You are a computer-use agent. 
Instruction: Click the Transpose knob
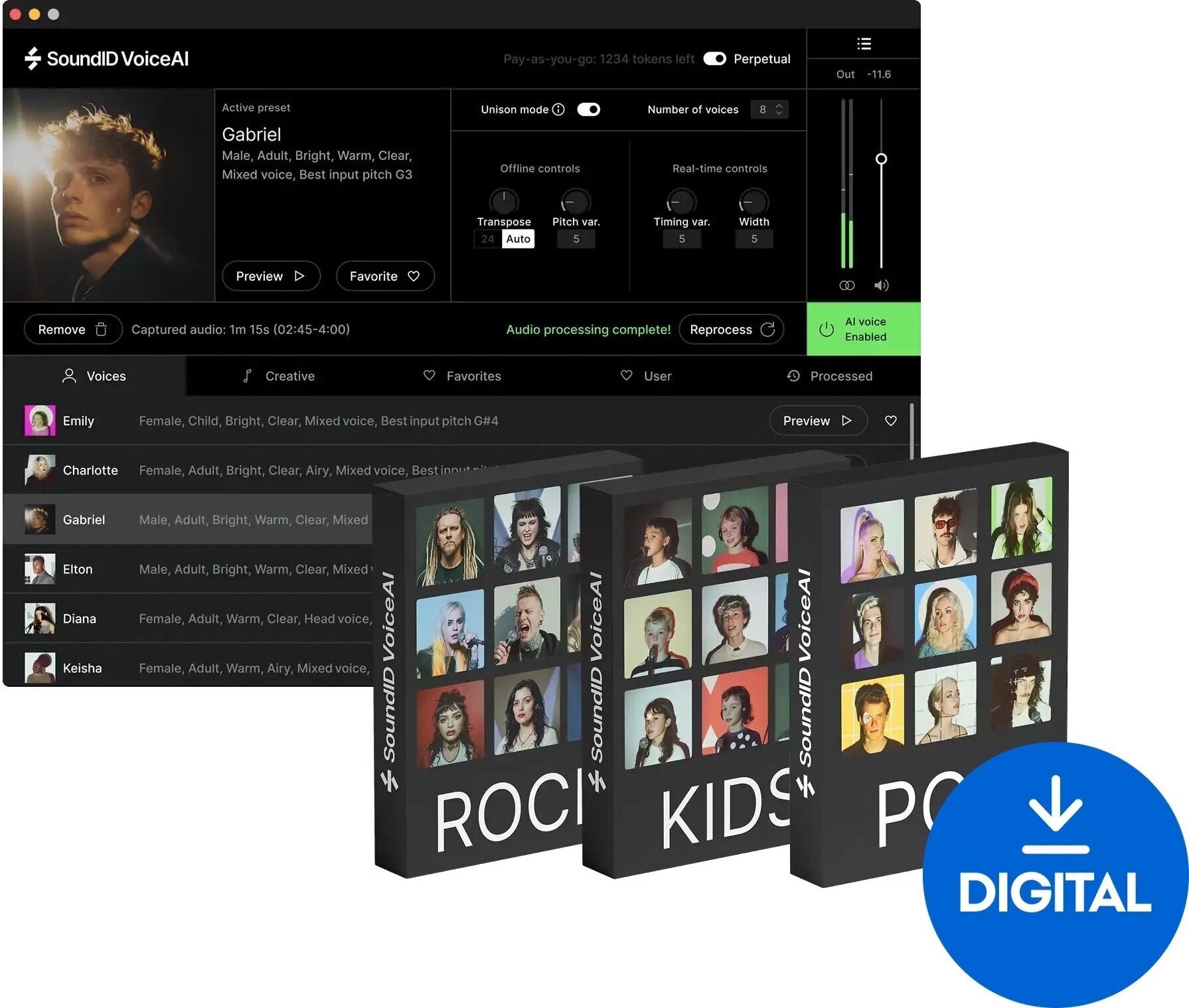(504, 201)
